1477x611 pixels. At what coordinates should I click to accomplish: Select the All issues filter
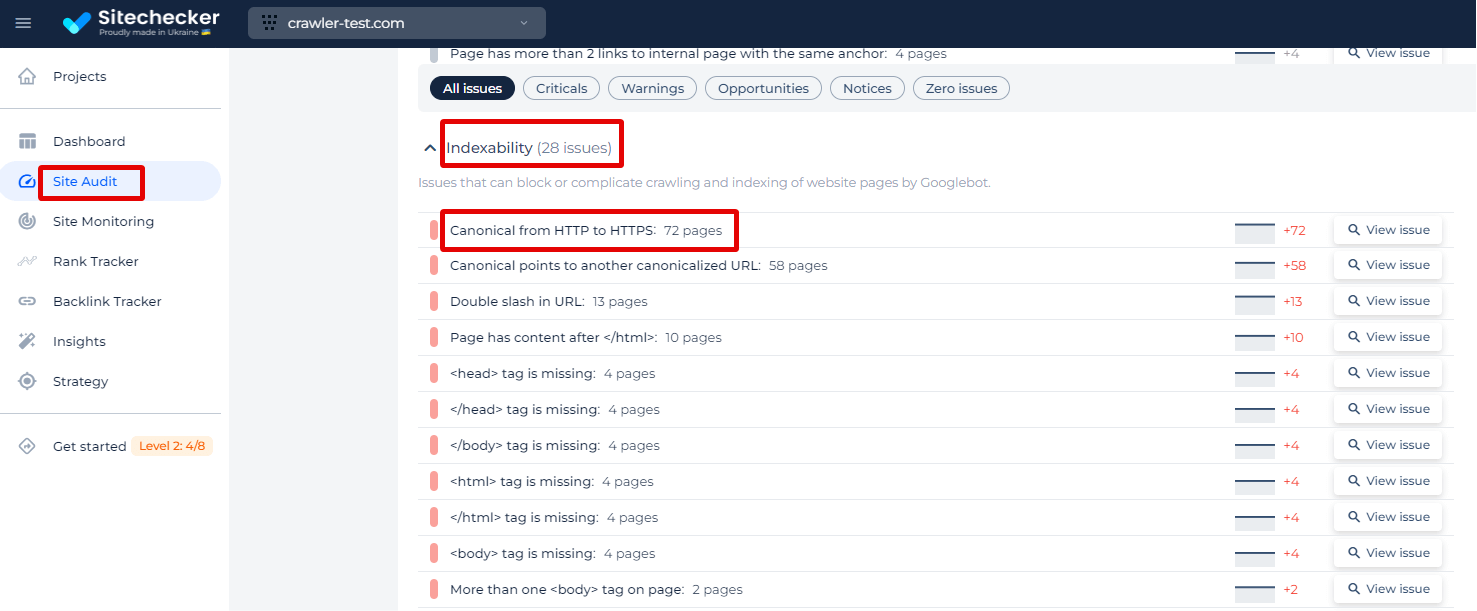[473, 88]
